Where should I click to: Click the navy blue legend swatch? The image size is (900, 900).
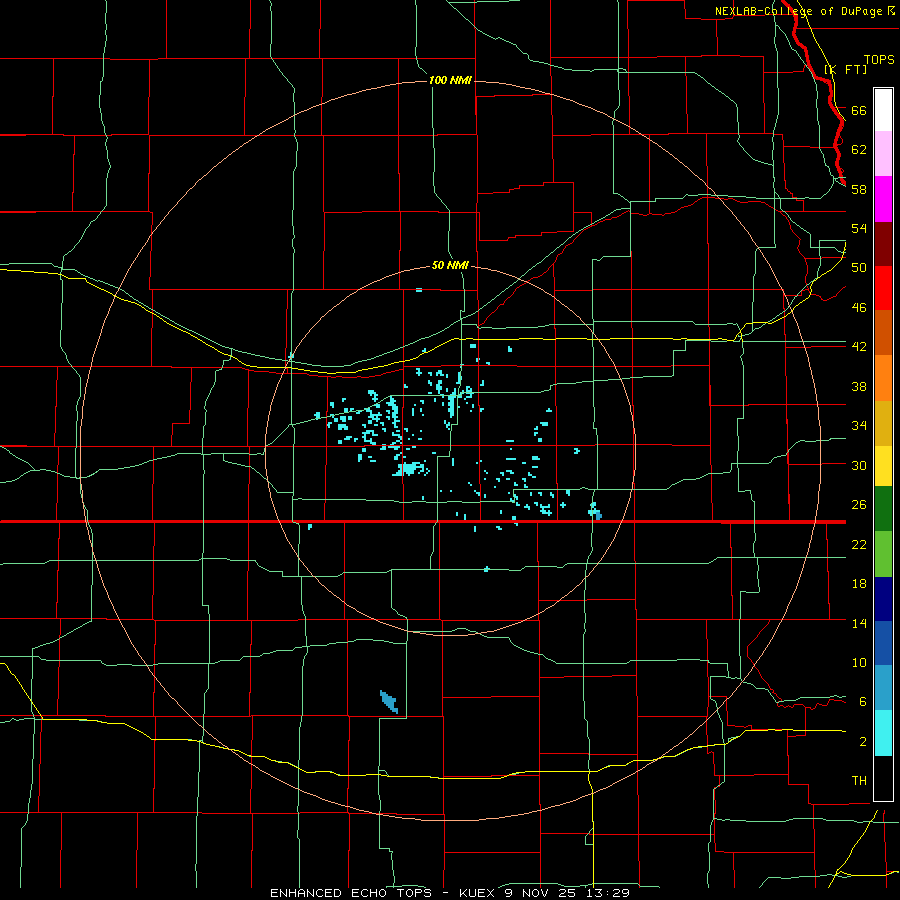[x=883, y=599]
